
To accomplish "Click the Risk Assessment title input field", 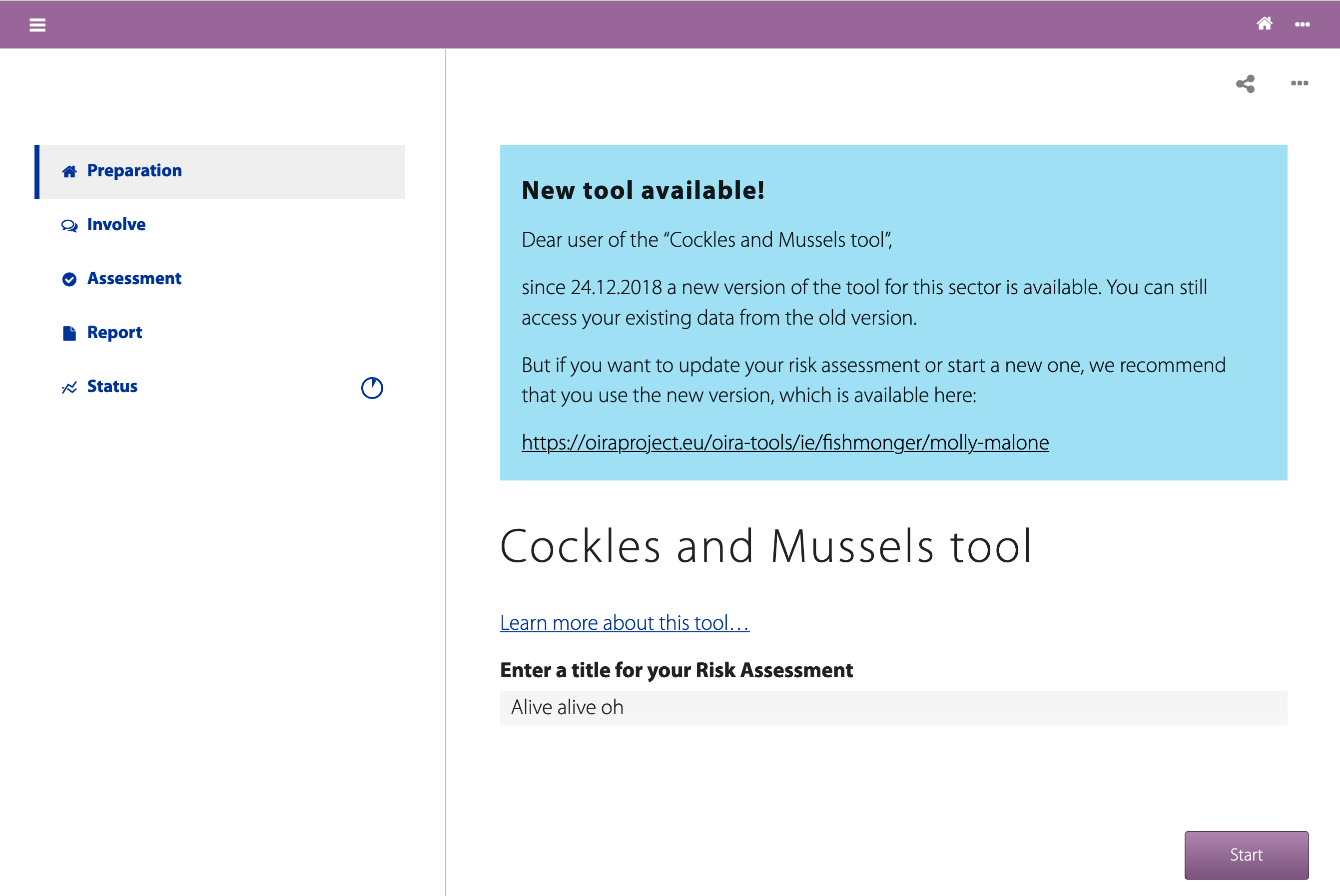I will point(893,708).
